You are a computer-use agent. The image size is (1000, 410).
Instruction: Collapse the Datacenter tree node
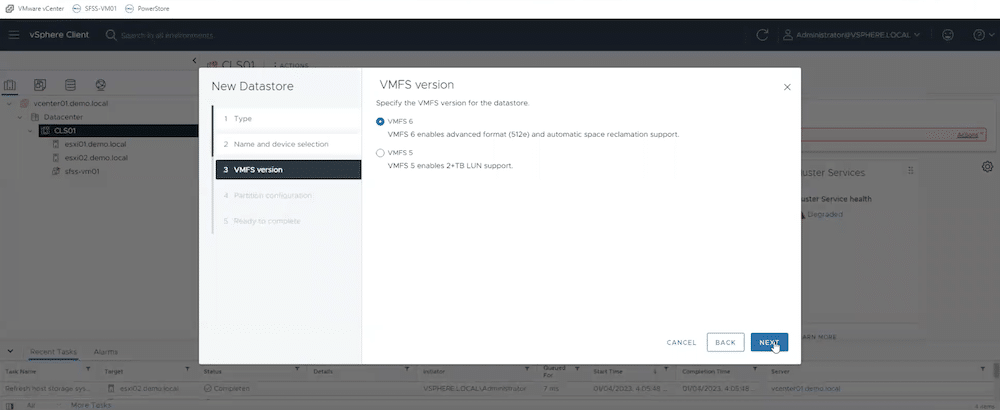pyautogui.click(x=20, y=117)
